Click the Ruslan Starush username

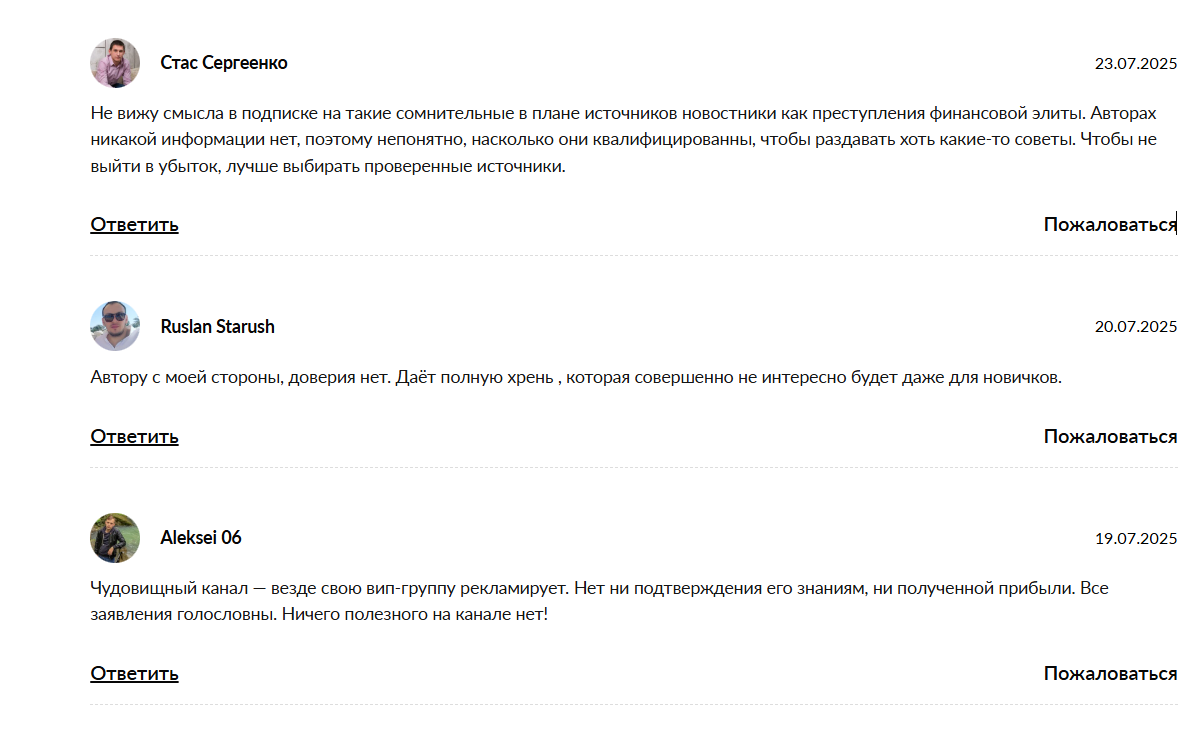coord(217,327)
